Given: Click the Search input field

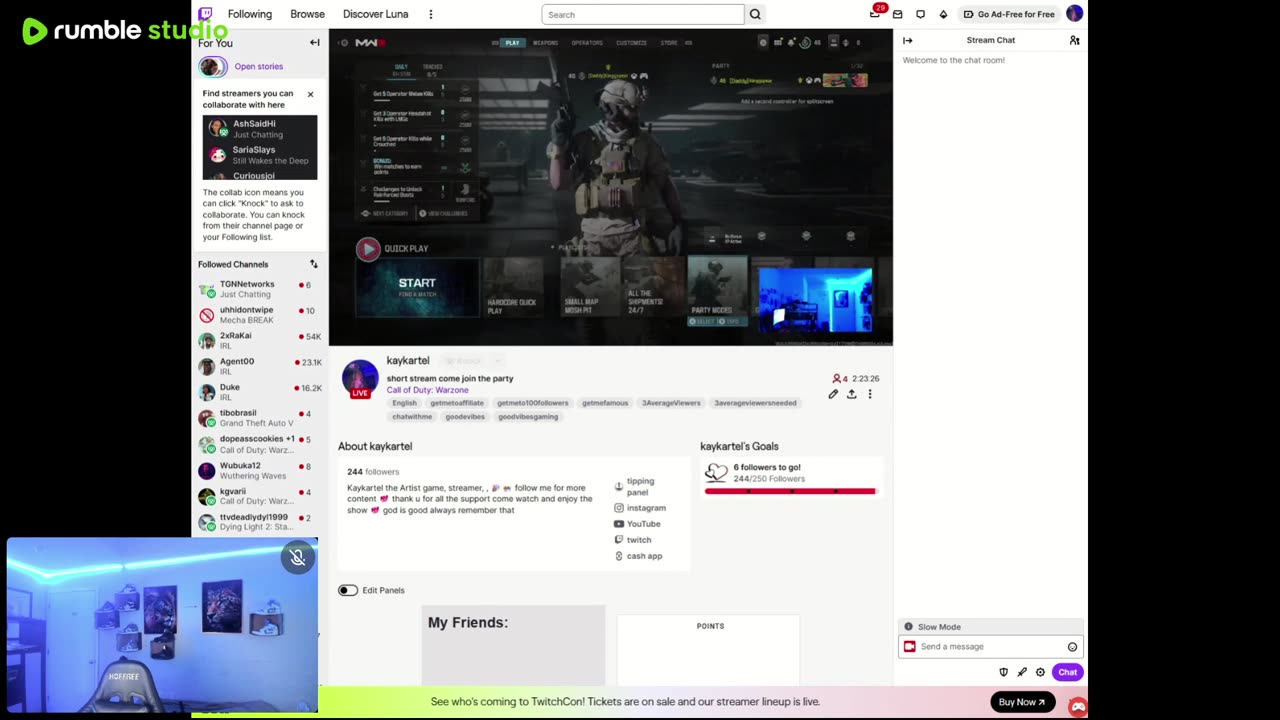Looking at the screenshot, I should 643,14.
